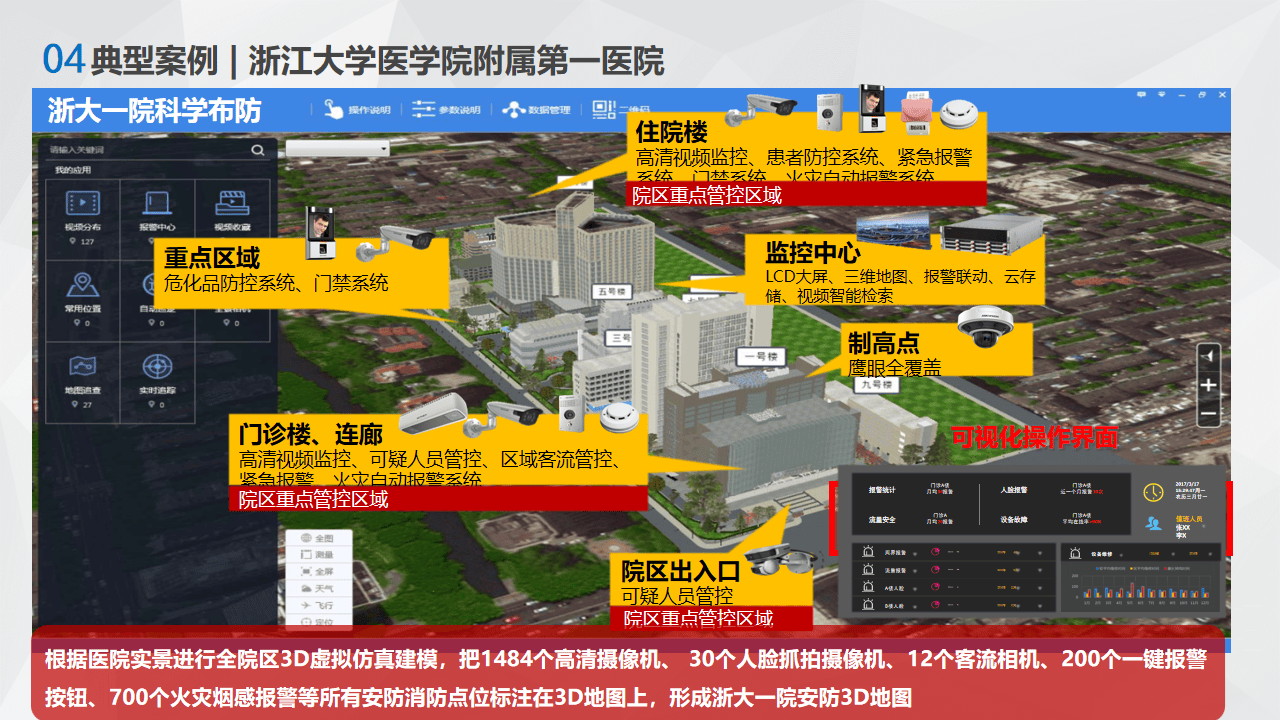Zoom in with the plus map button
1280x720 pixels.
pyautogui.click(x=1209, y=385)
